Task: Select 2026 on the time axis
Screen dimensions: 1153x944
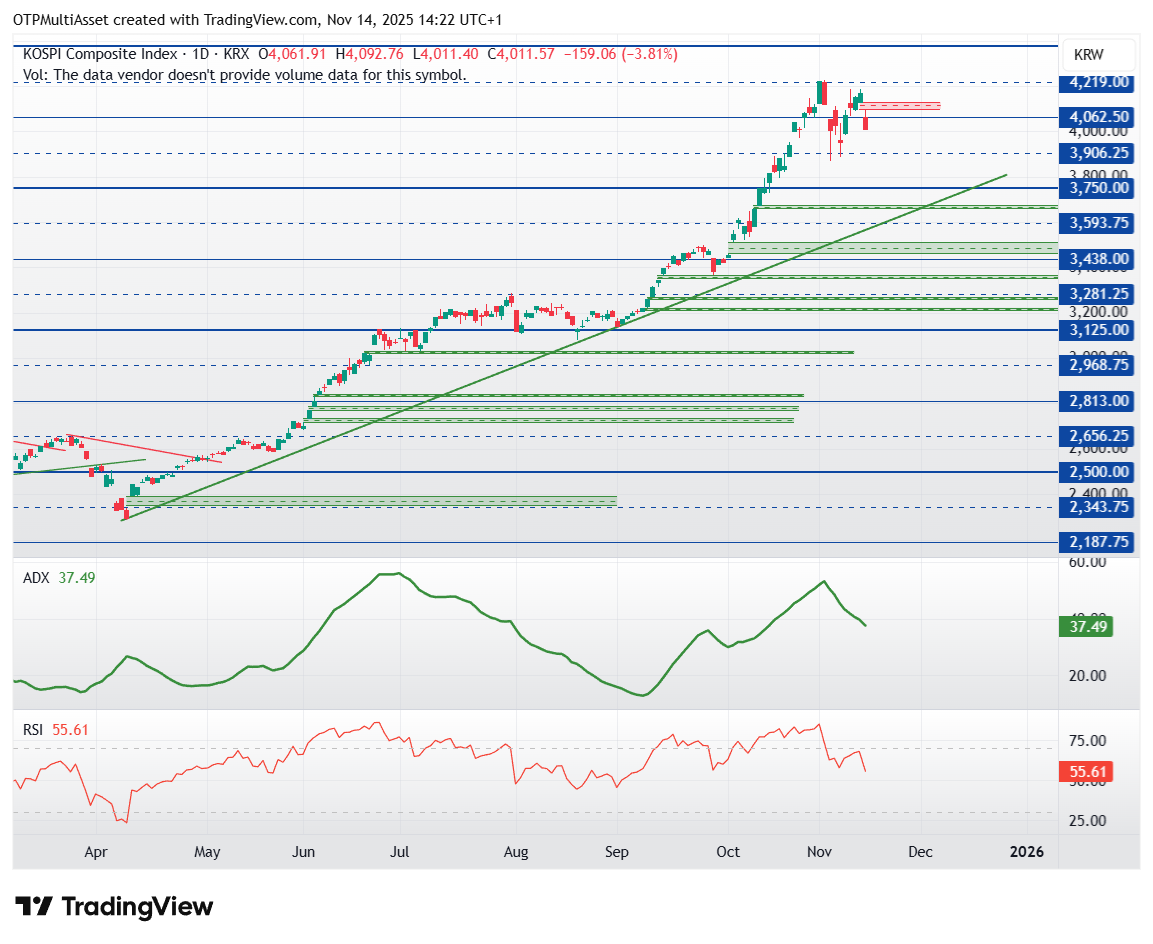Action: coord(1026,852)
